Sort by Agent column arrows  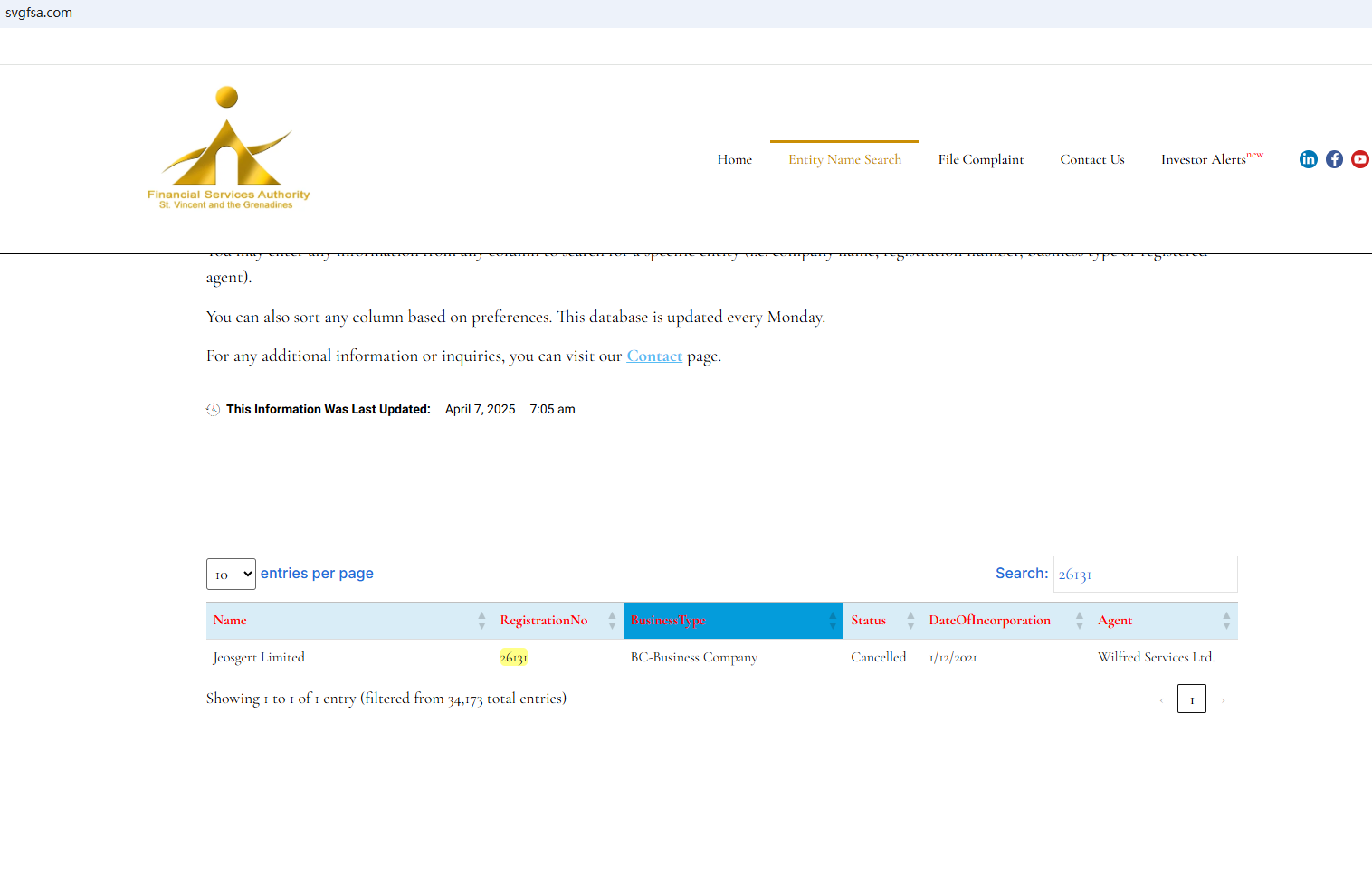coord(1226,621)
